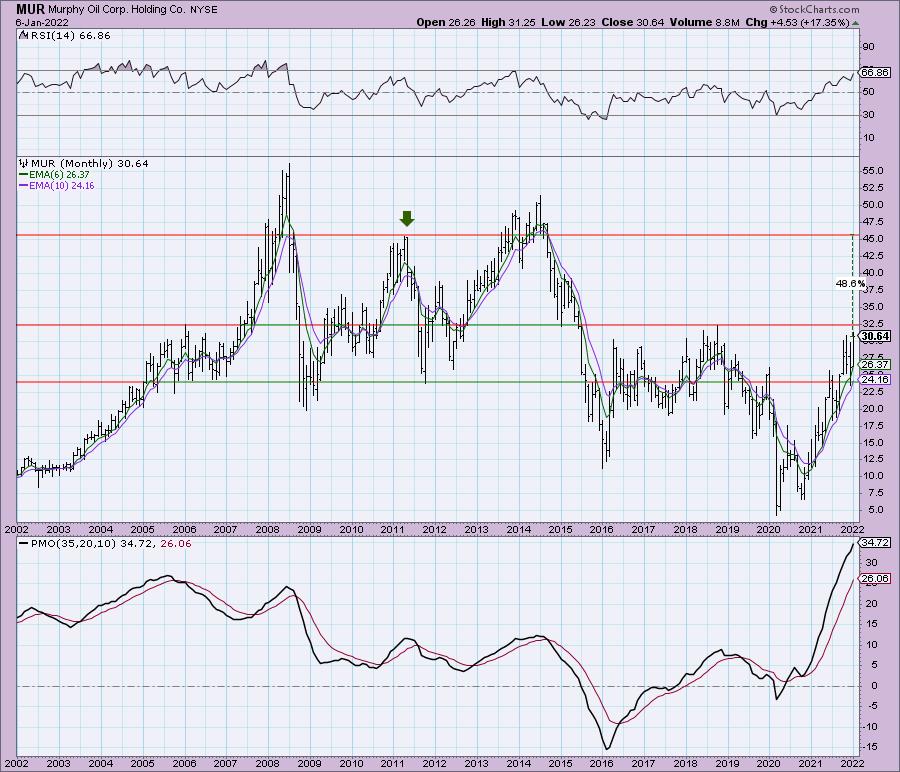Click the 90 label on RSI axis
Viewport: 900px width, 772px height.
868,47
